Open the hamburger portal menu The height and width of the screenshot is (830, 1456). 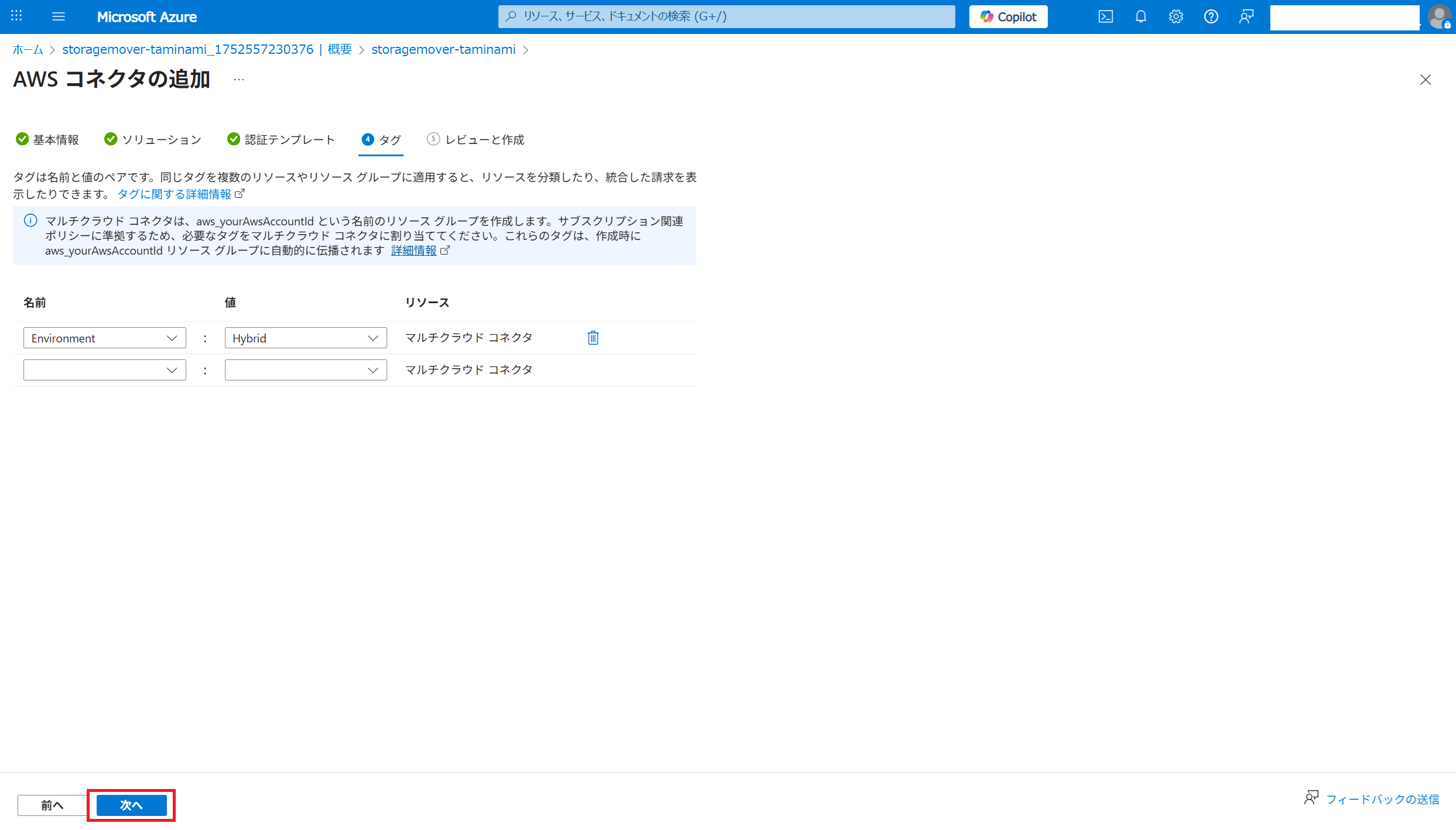tap(58, 16)
